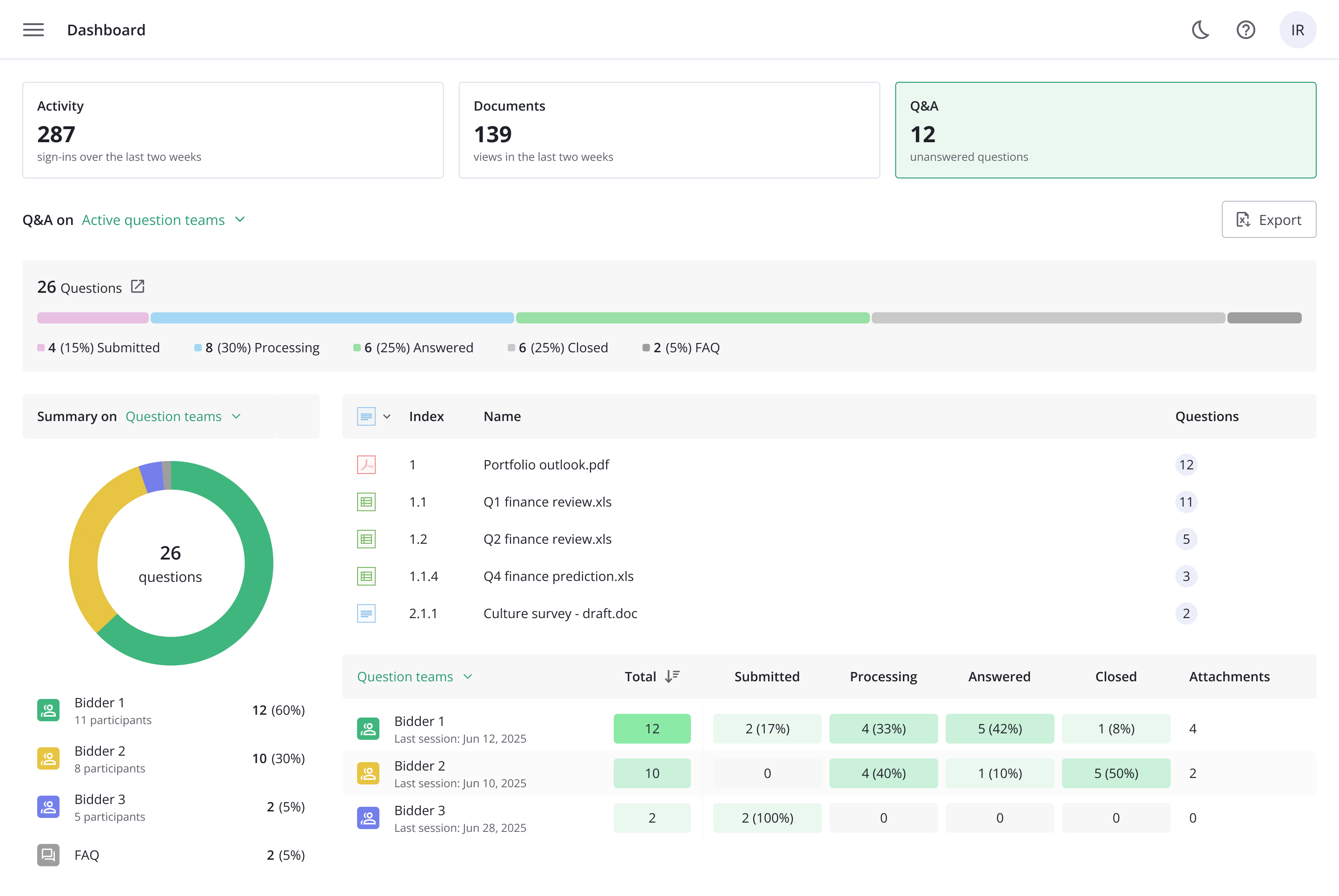This screenshot has height=896, width=1339.
Task: Open the IR user avatar menu
Action: (x=1297, y=30)
